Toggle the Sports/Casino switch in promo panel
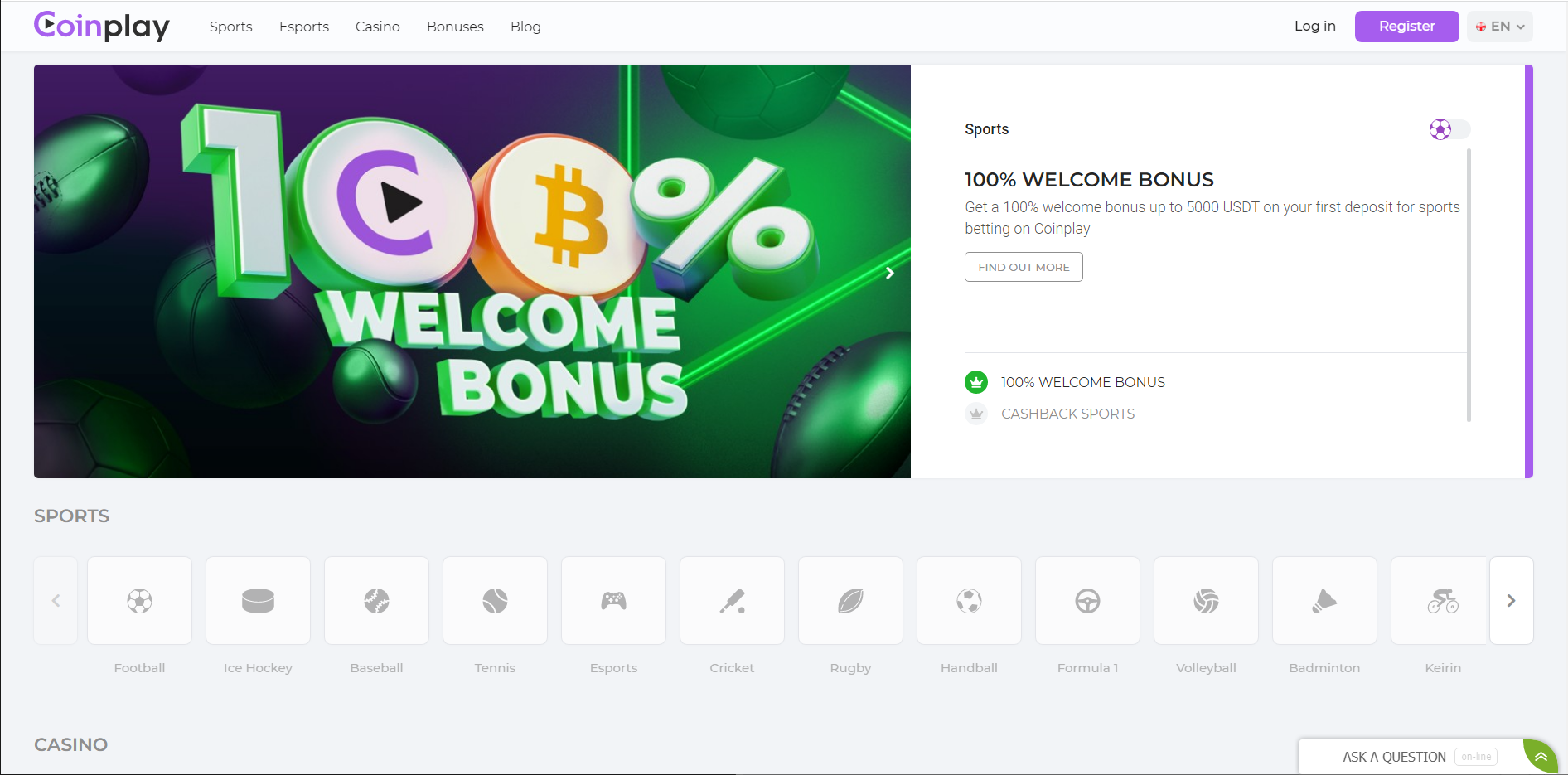1568x775 pixels. [1449, 129]
